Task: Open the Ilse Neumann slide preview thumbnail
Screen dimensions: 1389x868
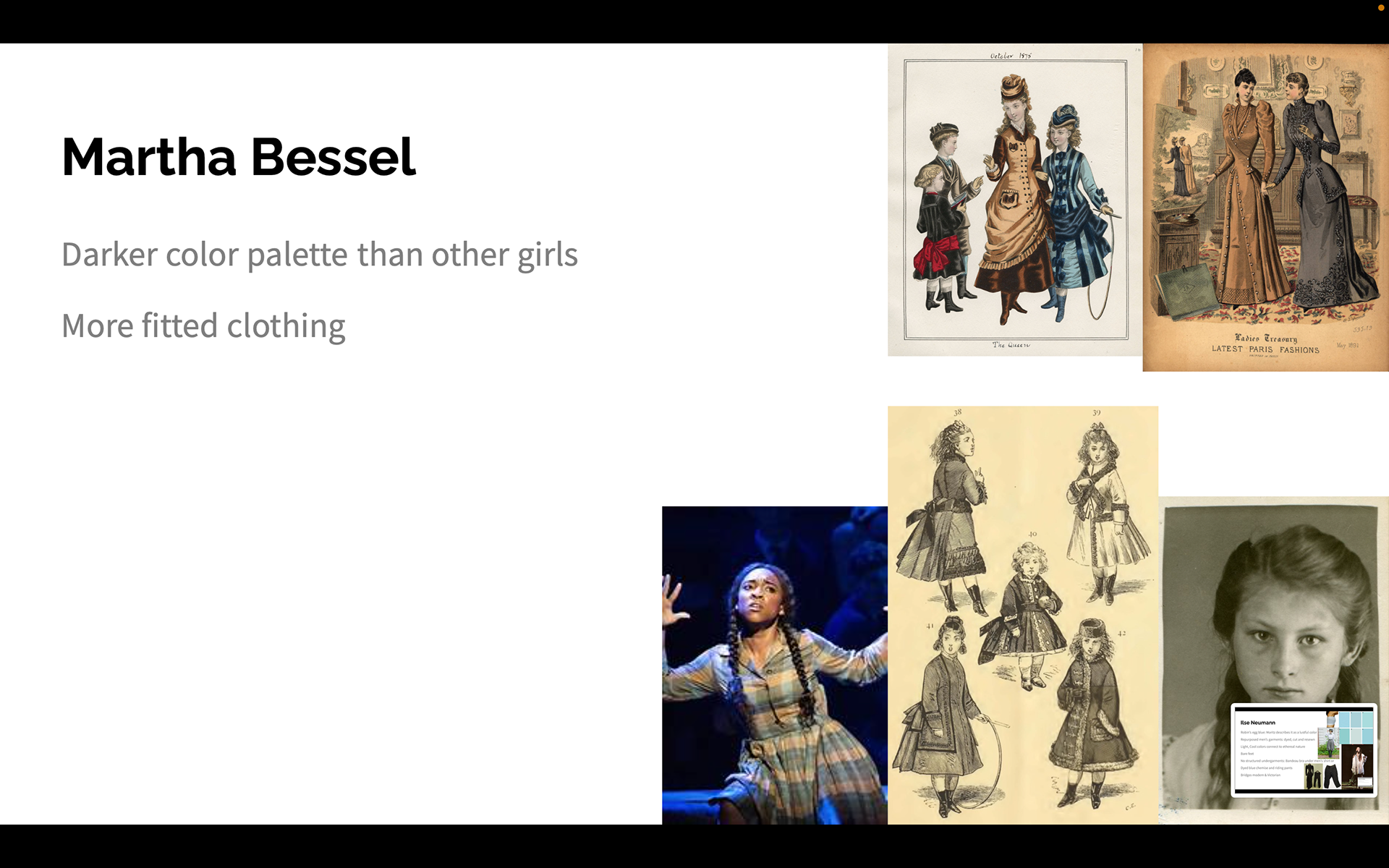Action: coord(1304,750)
